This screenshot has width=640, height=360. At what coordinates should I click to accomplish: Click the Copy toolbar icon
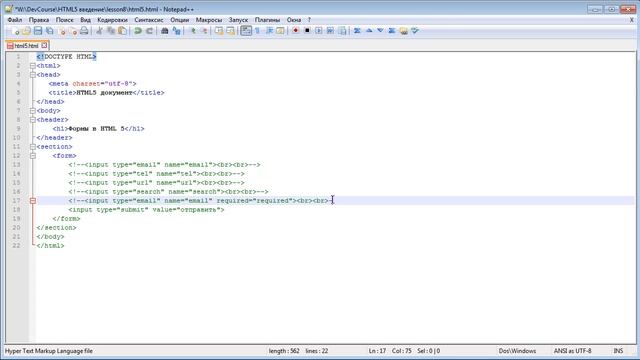point(111,31)
